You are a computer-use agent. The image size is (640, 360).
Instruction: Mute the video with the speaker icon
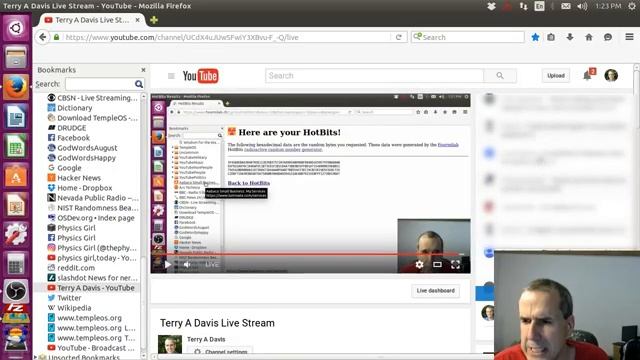click(x=187, y=264)
